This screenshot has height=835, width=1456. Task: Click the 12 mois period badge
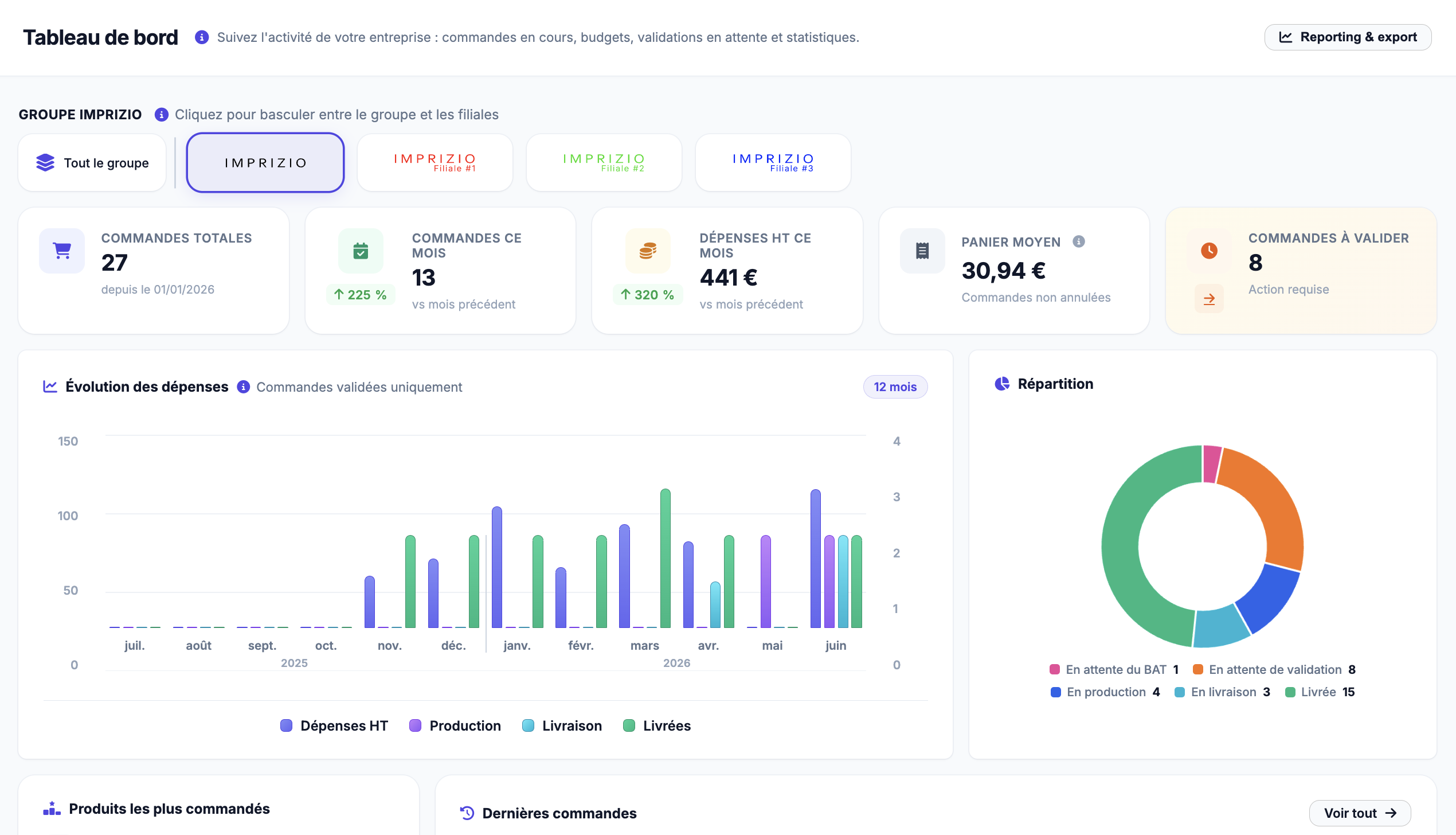(x=895, y=387)
